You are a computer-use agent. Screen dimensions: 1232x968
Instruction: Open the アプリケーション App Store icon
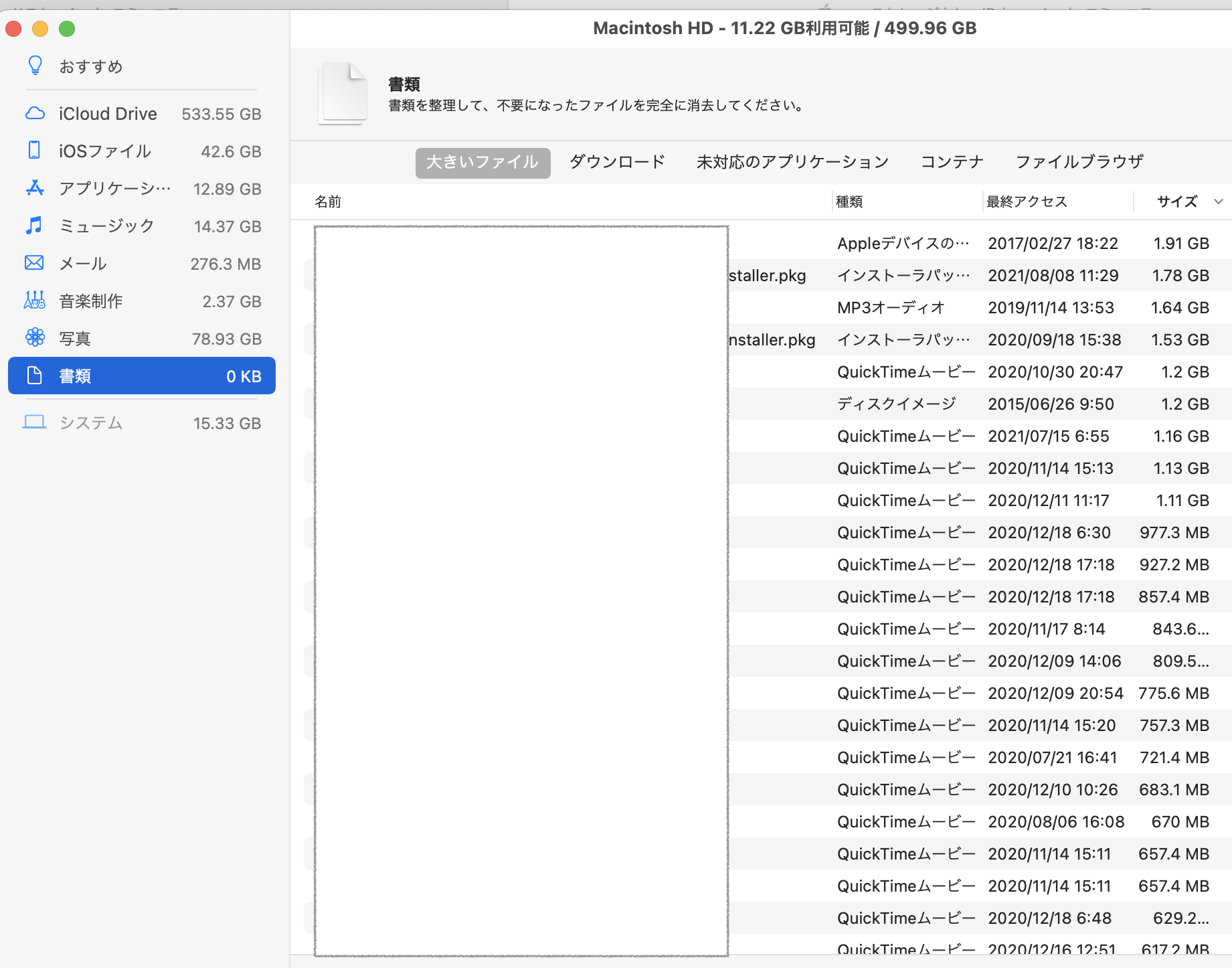pyautogui.click(x=35, y=188)
